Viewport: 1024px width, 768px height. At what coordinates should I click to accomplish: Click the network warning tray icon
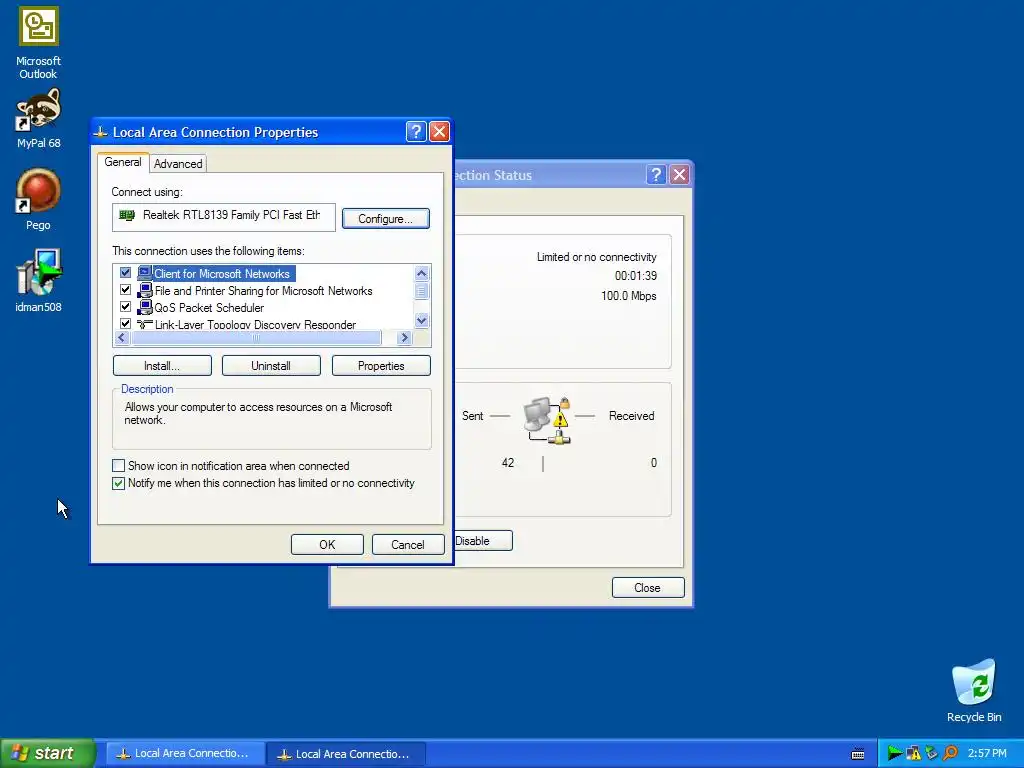click(x=913, y=754)
